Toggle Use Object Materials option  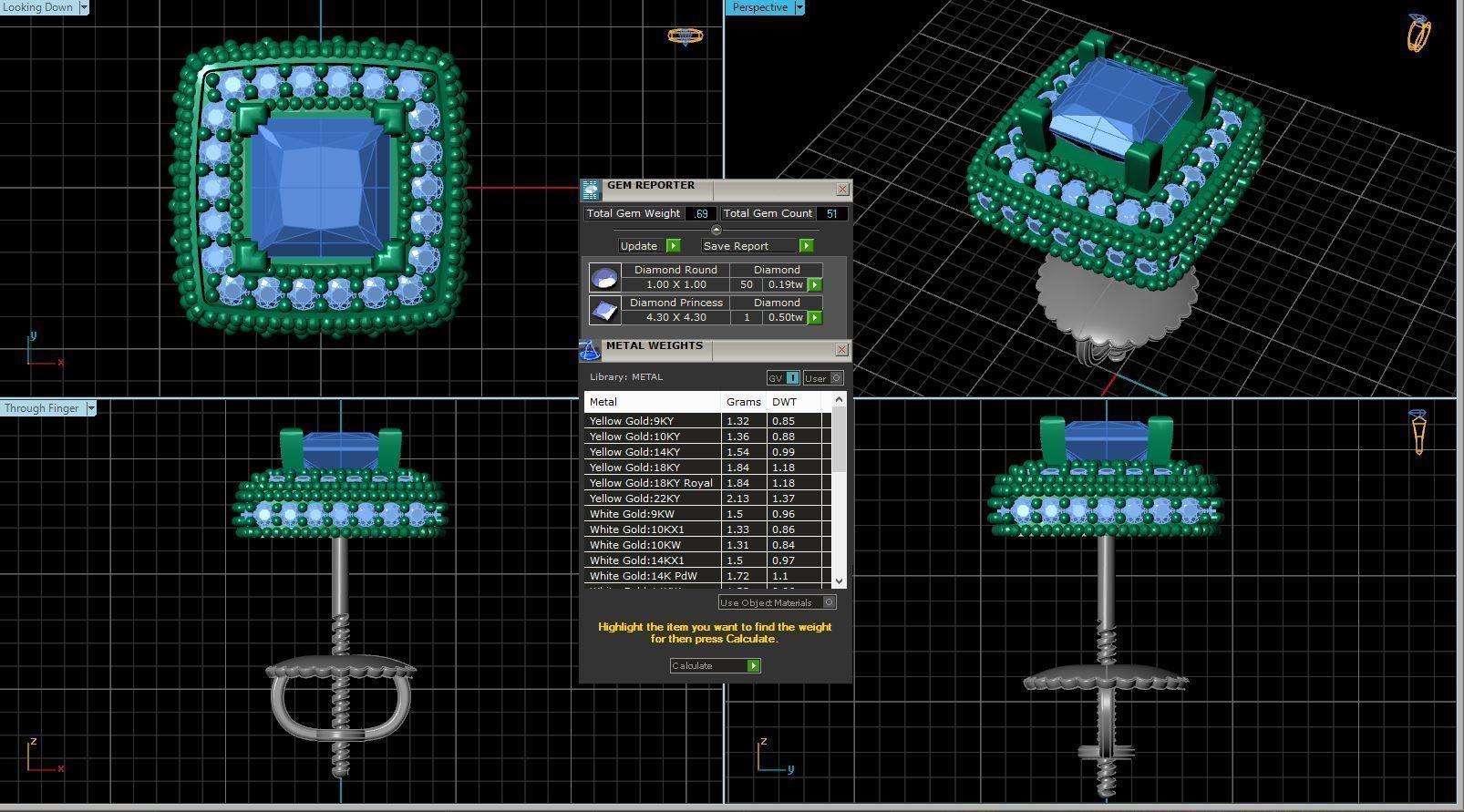[x=777, y=602]
